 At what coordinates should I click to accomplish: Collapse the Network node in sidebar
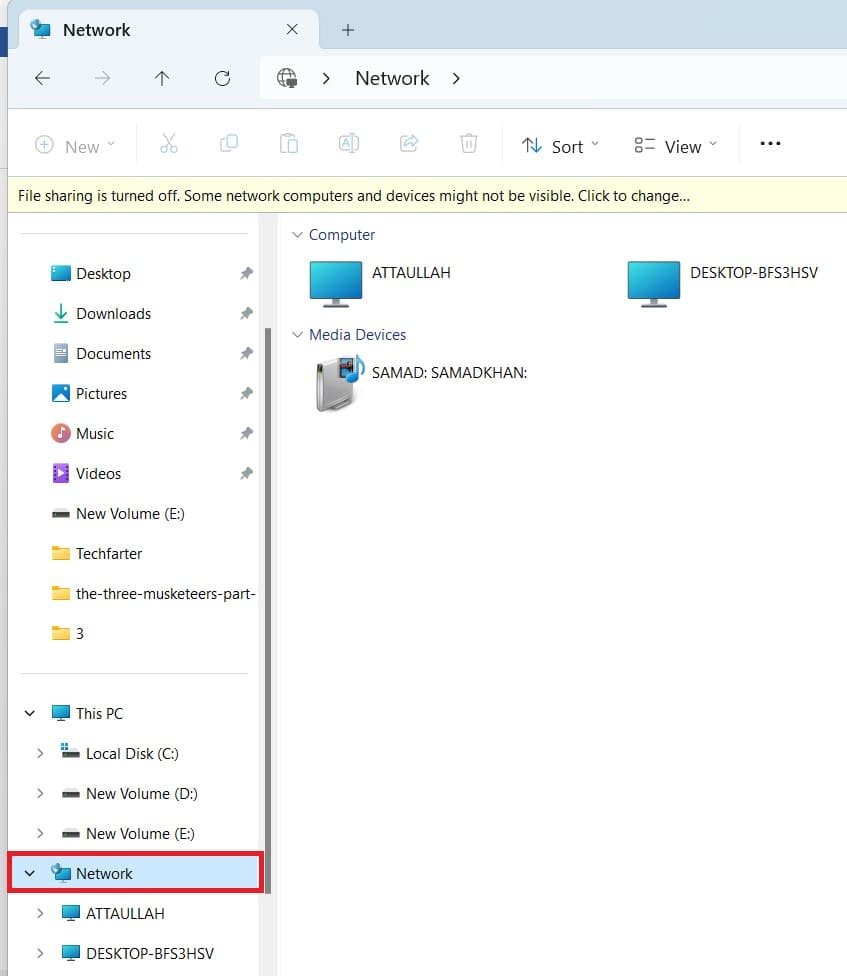click(30, 874)
